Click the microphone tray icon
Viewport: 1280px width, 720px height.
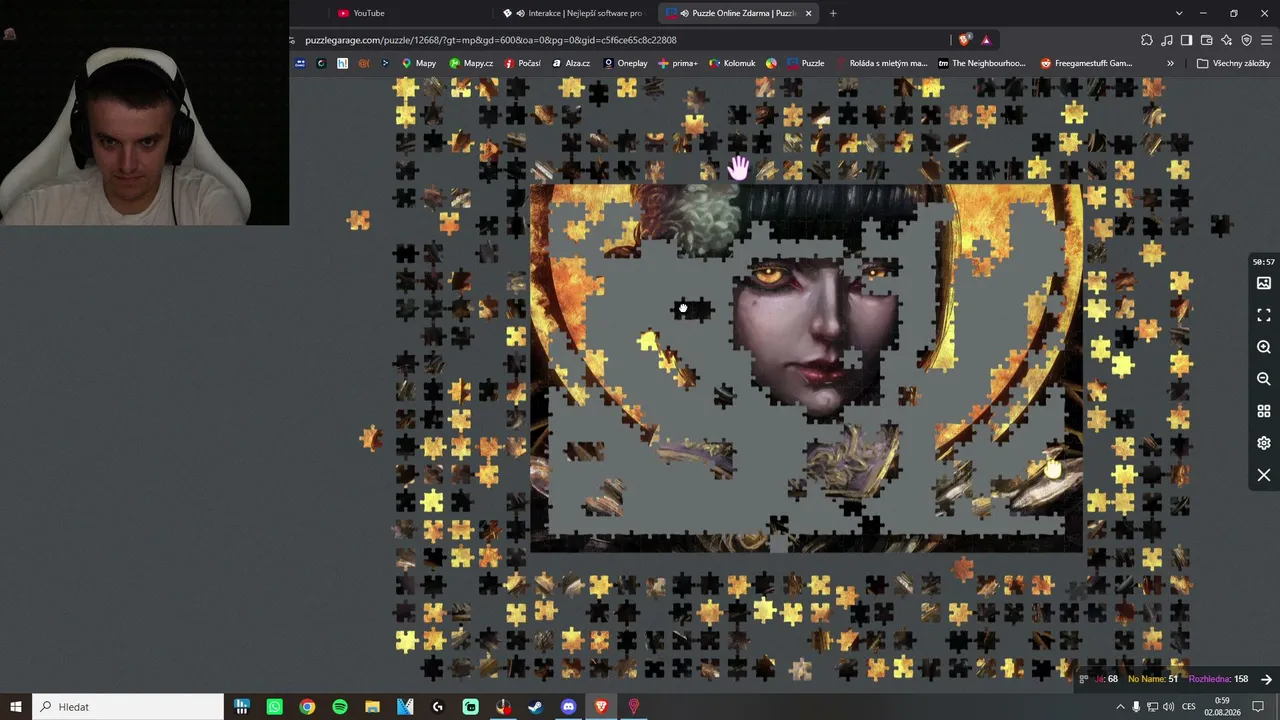(x=1136, y=707)
